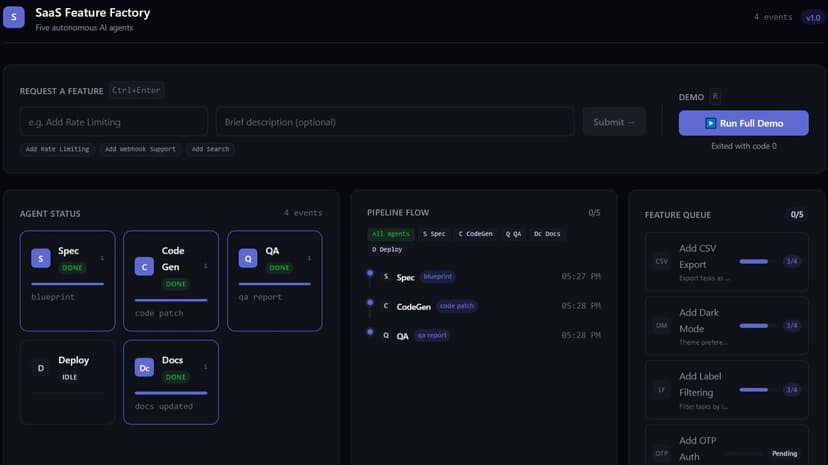The width and height of the screenshot is (828, 465).
Task: Click the Pending status on Add OTP Auth
Action: tap(785, 453)
